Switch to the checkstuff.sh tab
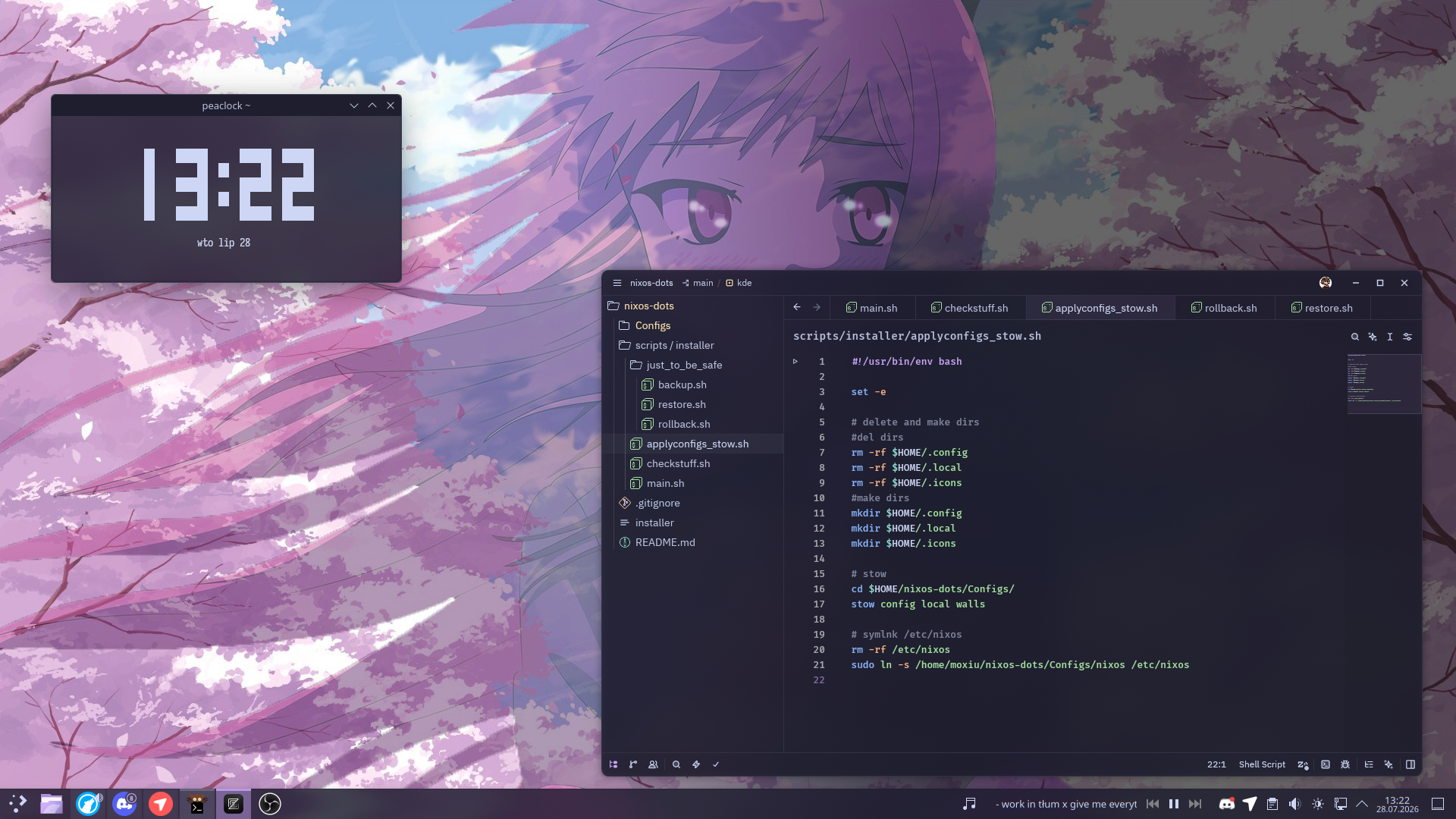 point(970,308)
